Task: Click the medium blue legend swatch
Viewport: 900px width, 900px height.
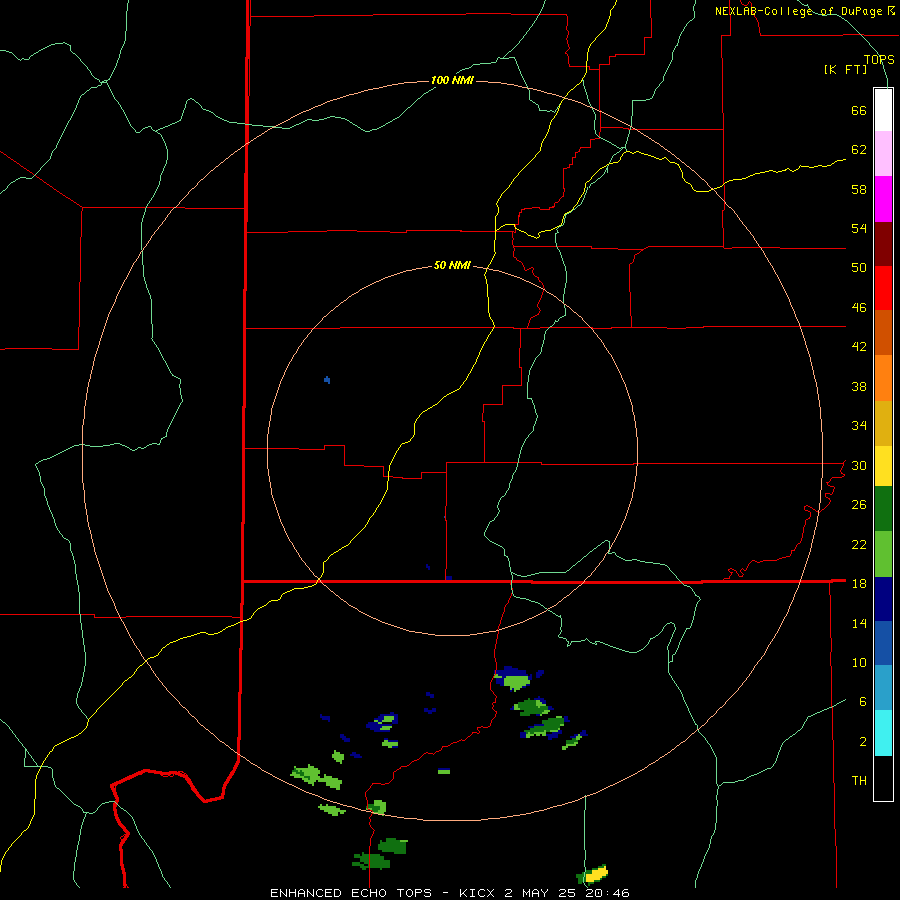Action: 883,643
